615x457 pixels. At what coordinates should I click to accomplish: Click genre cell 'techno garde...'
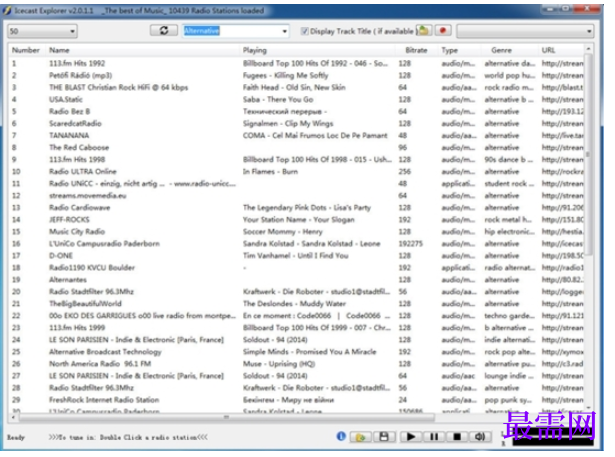coord(509,316)
